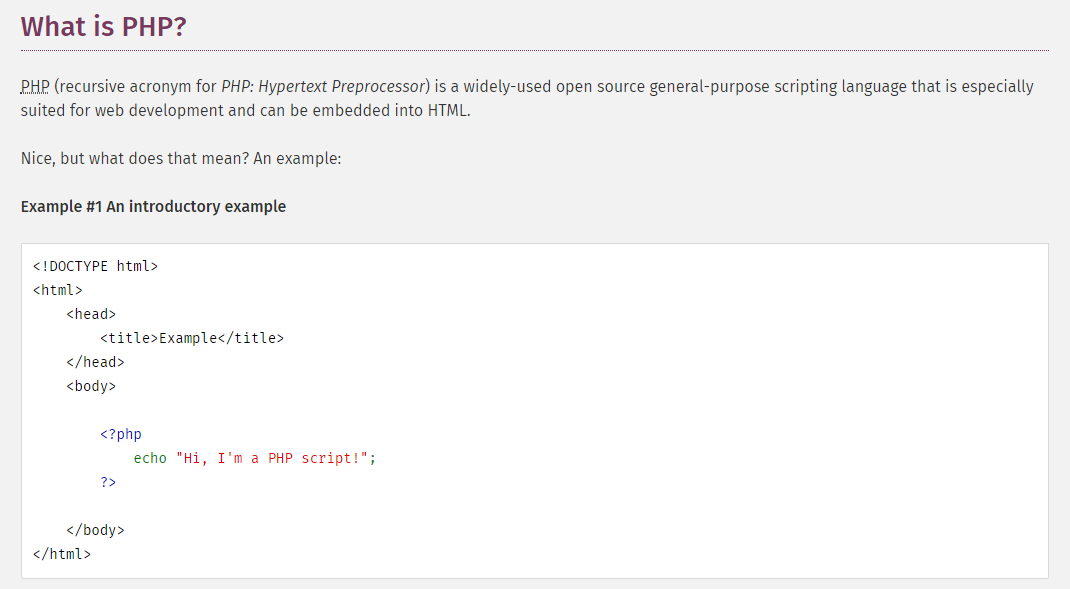Viewport: 1070px width, 589px height.
Task: Click the What is PHP? heading
Action: (x=103, y=26)
